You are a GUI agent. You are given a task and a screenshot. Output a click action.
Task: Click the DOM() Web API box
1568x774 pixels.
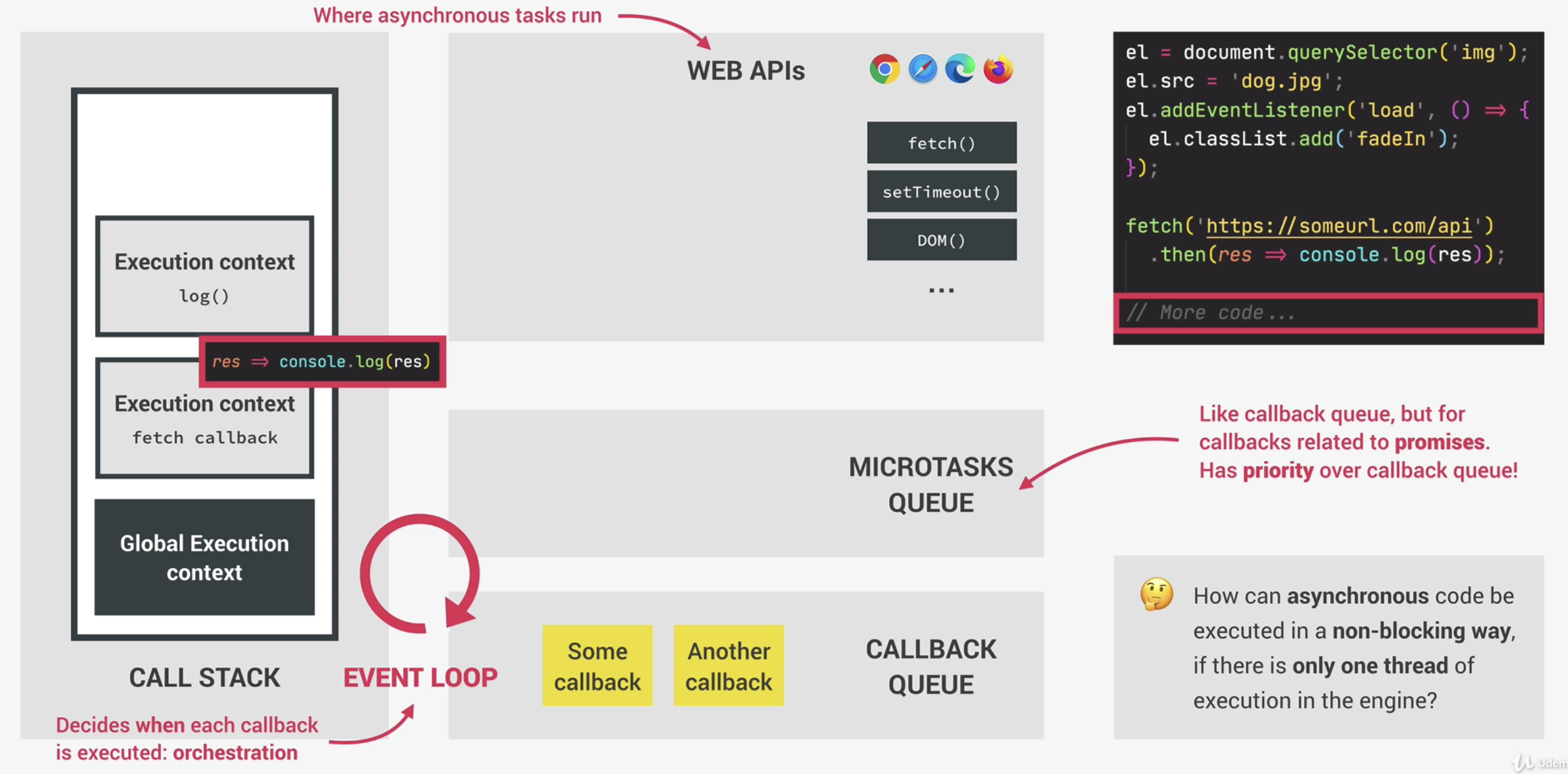(941, 240)
